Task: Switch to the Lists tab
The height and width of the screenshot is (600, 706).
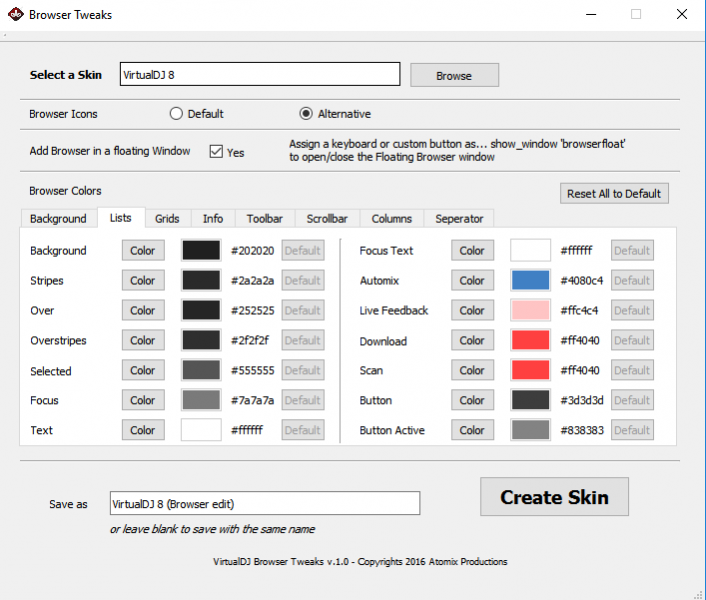Action: click(x=121, y=218)
